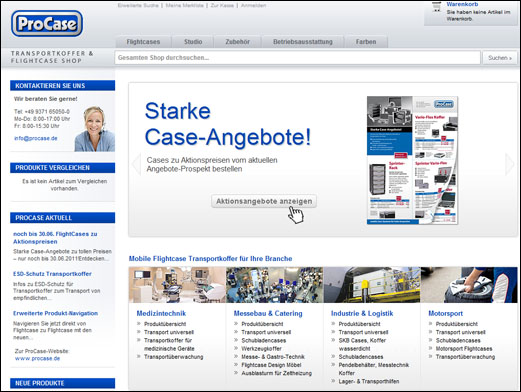Click the shop search input field
This screenshot has height=392, width=521.
coord(297,58)
